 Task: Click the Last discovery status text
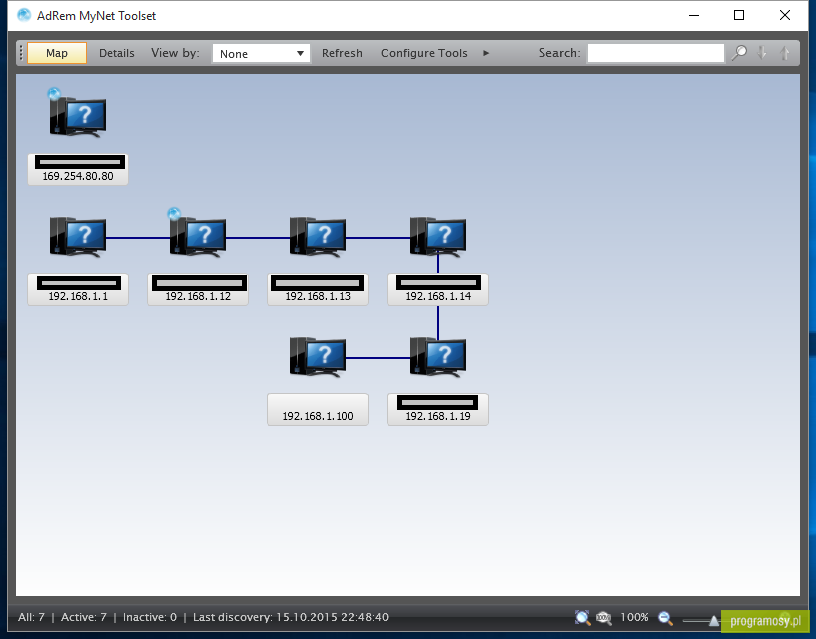point(291,617)
